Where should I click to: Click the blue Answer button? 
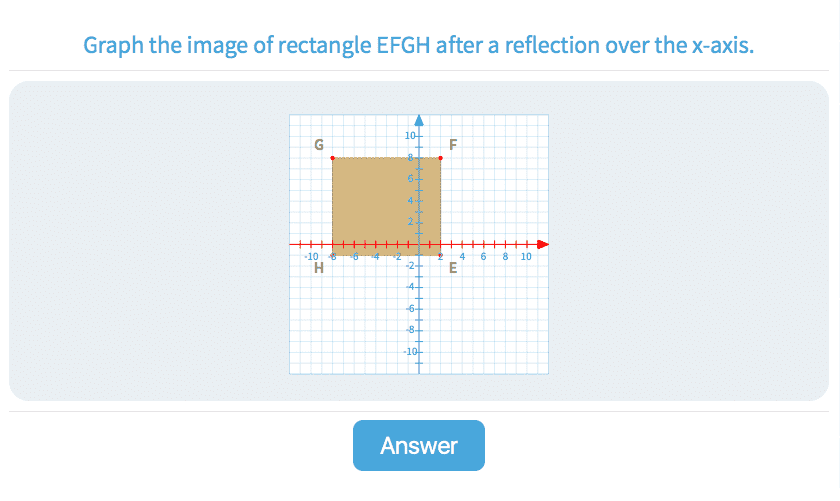[x=418, y=445]
